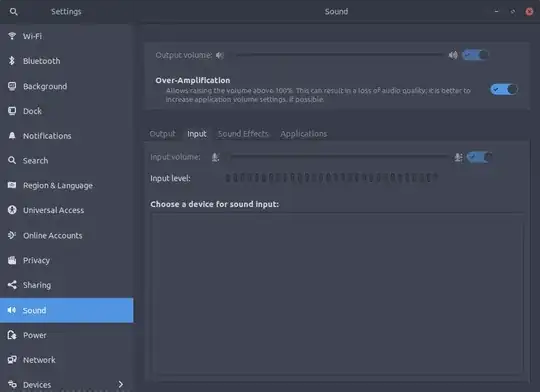Go to Background settings

[x=66, y=86]
